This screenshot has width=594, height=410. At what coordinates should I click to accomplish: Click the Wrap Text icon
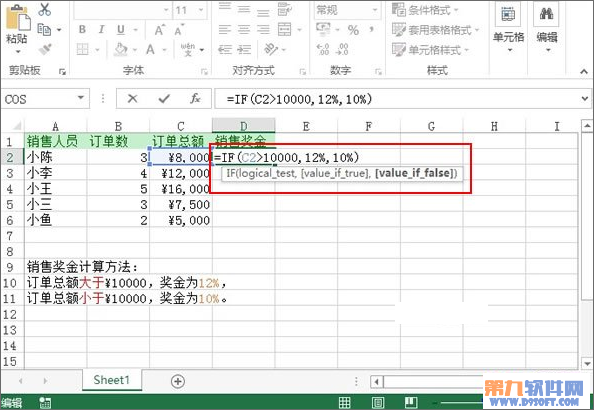coord(284,9)
